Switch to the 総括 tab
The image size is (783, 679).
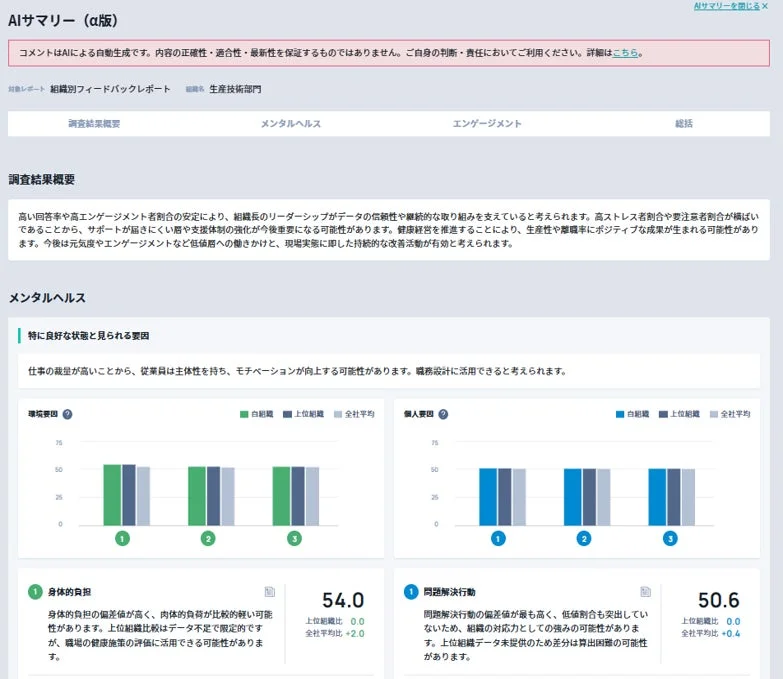pos(684,123)
